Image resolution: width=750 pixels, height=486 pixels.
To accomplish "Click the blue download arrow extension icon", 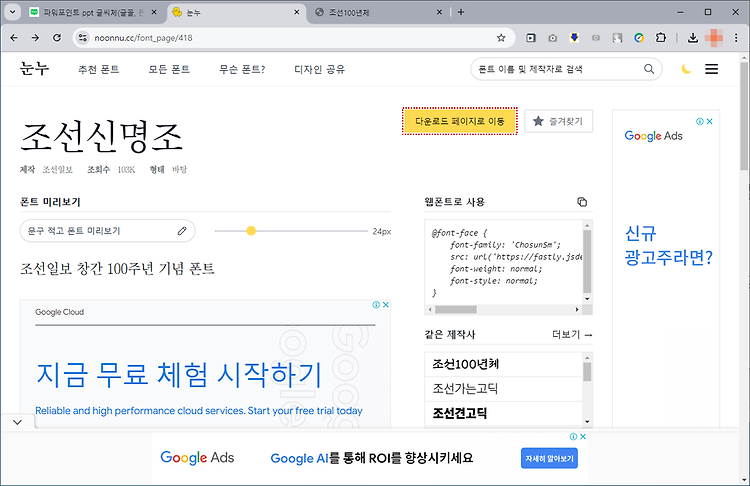I will tap(574, 38).
